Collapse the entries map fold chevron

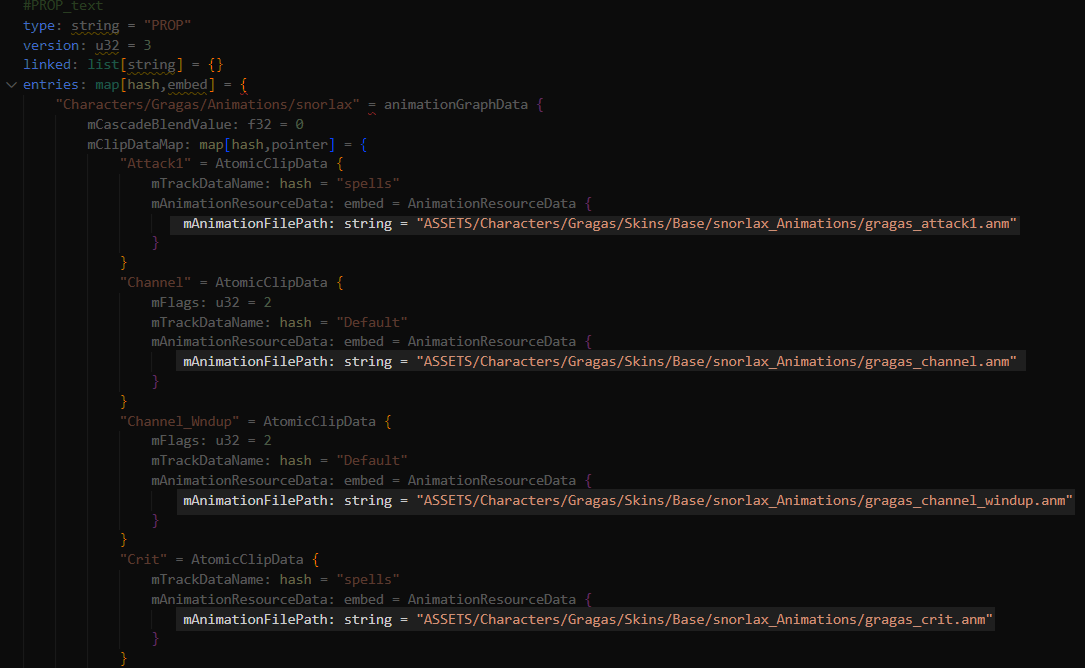(11, 84)
